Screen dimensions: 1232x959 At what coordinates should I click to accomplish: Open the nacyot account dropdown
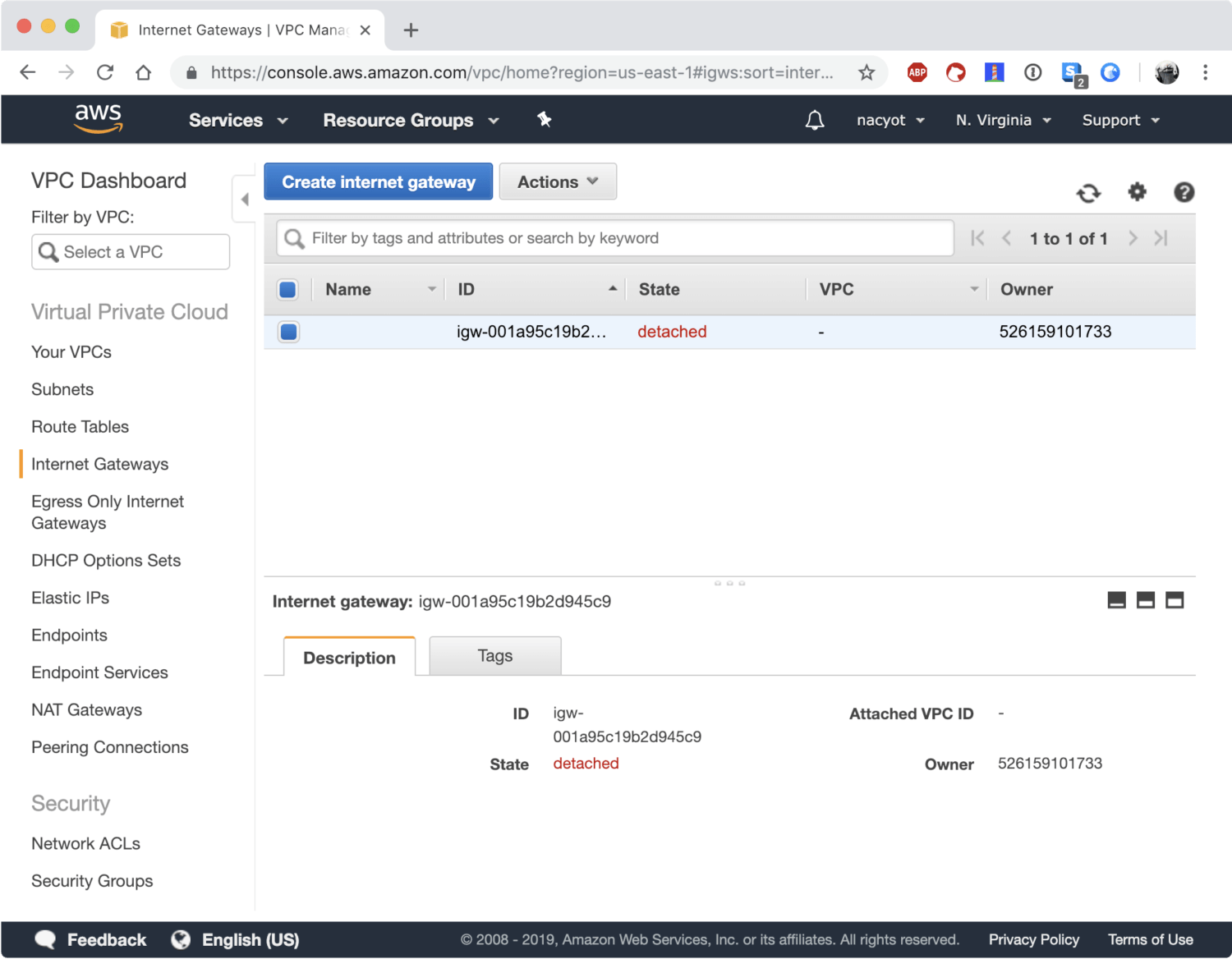tap(890, 121)
